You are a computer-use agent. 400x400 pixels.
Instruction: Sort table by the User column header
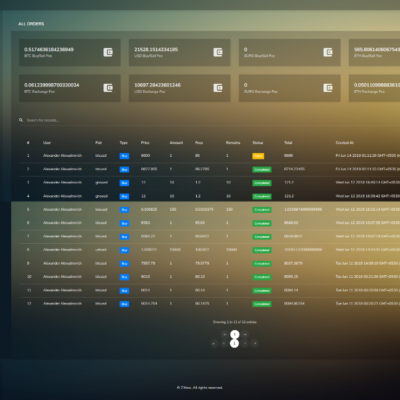coord(47,143)
